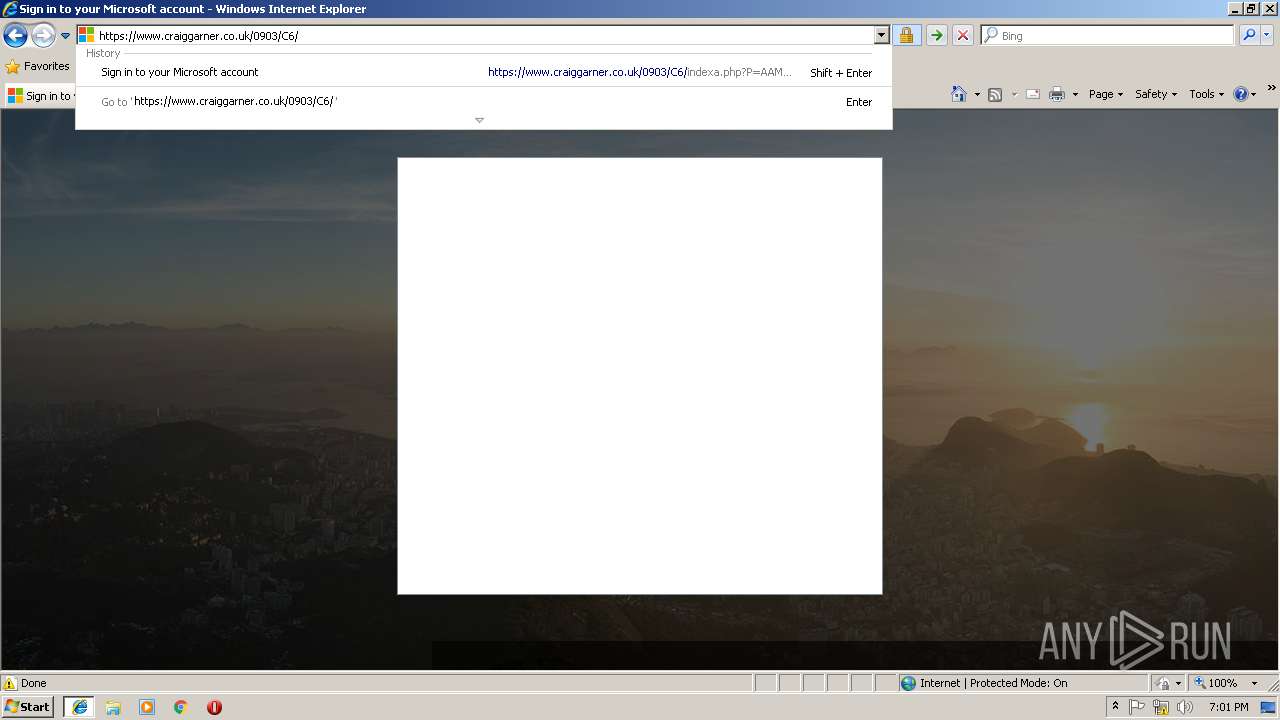Viewport: 1280px width, 720px height.
Task: Open the craiggarner.co.uk indexa.php history URL
Action: [x=639, y=72]
